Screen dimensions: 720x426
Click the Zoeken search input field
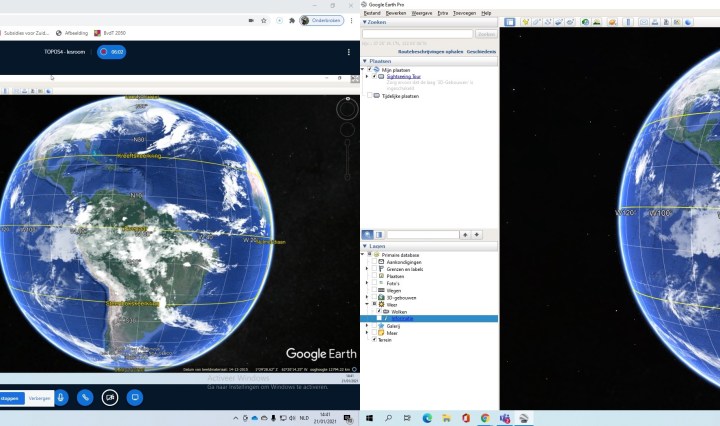418,34
